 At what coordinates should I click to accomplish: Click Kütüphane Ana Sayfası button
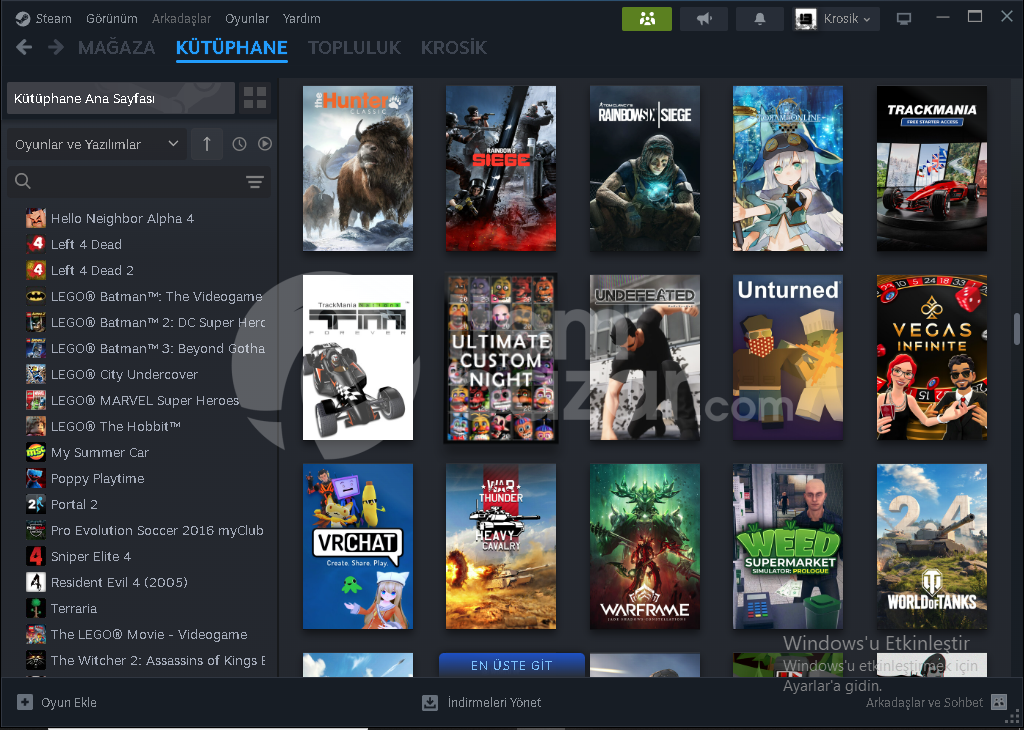[121, 98]
